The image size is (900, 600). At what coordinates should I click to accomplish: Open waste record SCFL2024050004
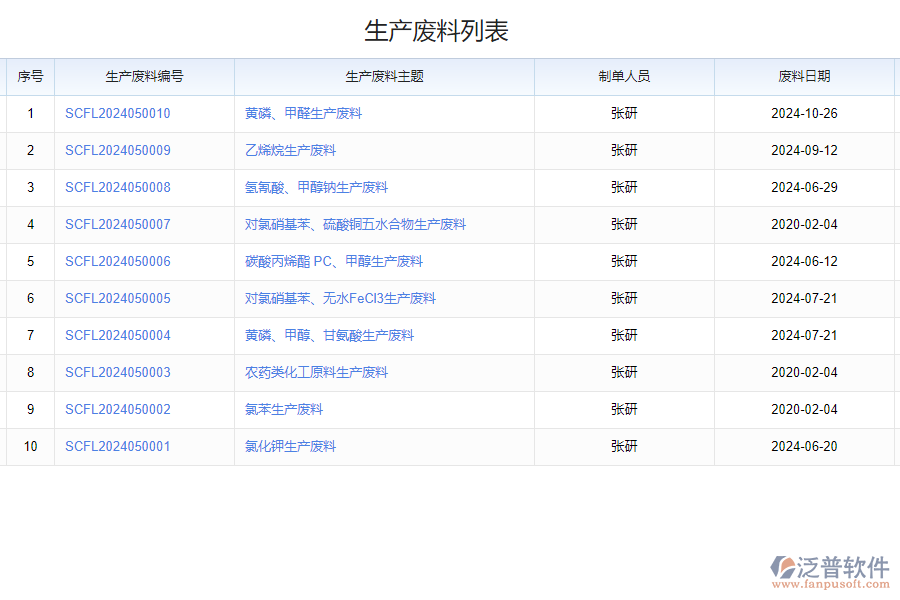pos(117,335)
